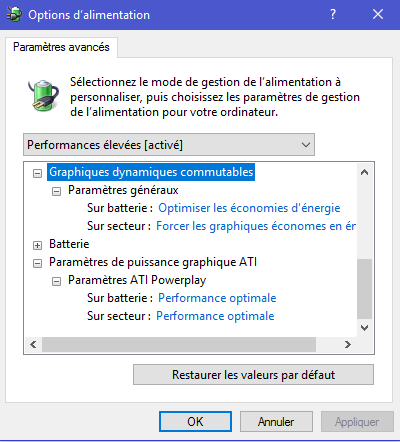Click the vertical scrollbar down arrow
Image resolution: width=400 pixels, height=442 pixels.
click(364, 328)
